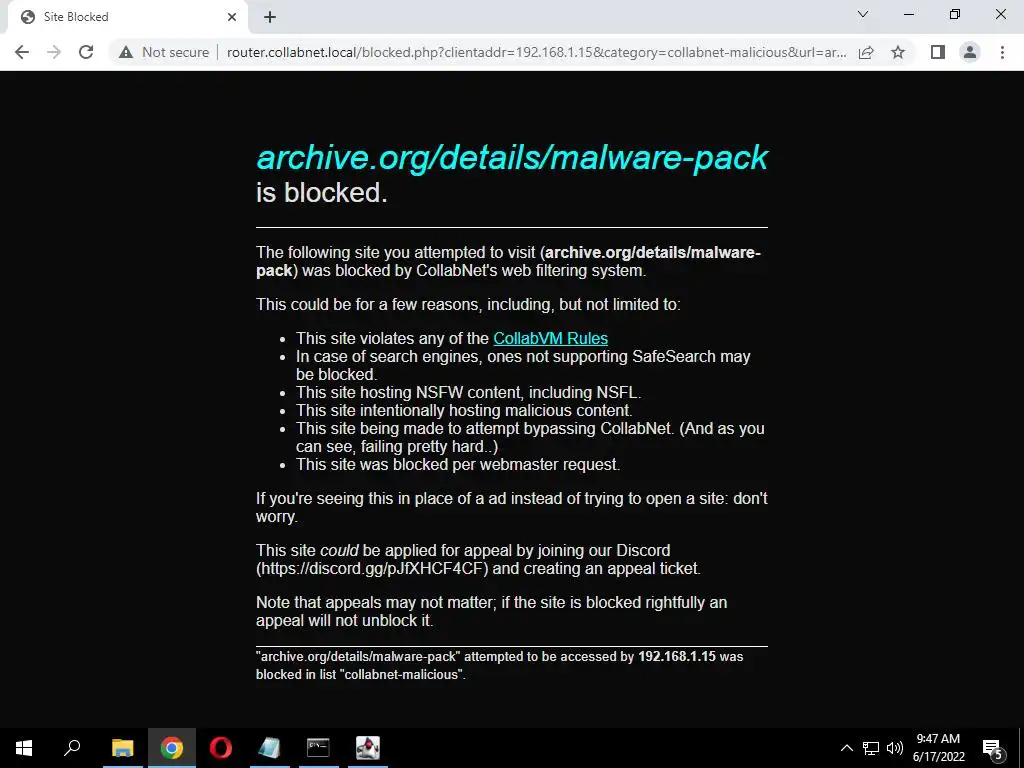Minimize the Chrome window
Viewport: 1024px width, 768px height.
tap(908, 14)
